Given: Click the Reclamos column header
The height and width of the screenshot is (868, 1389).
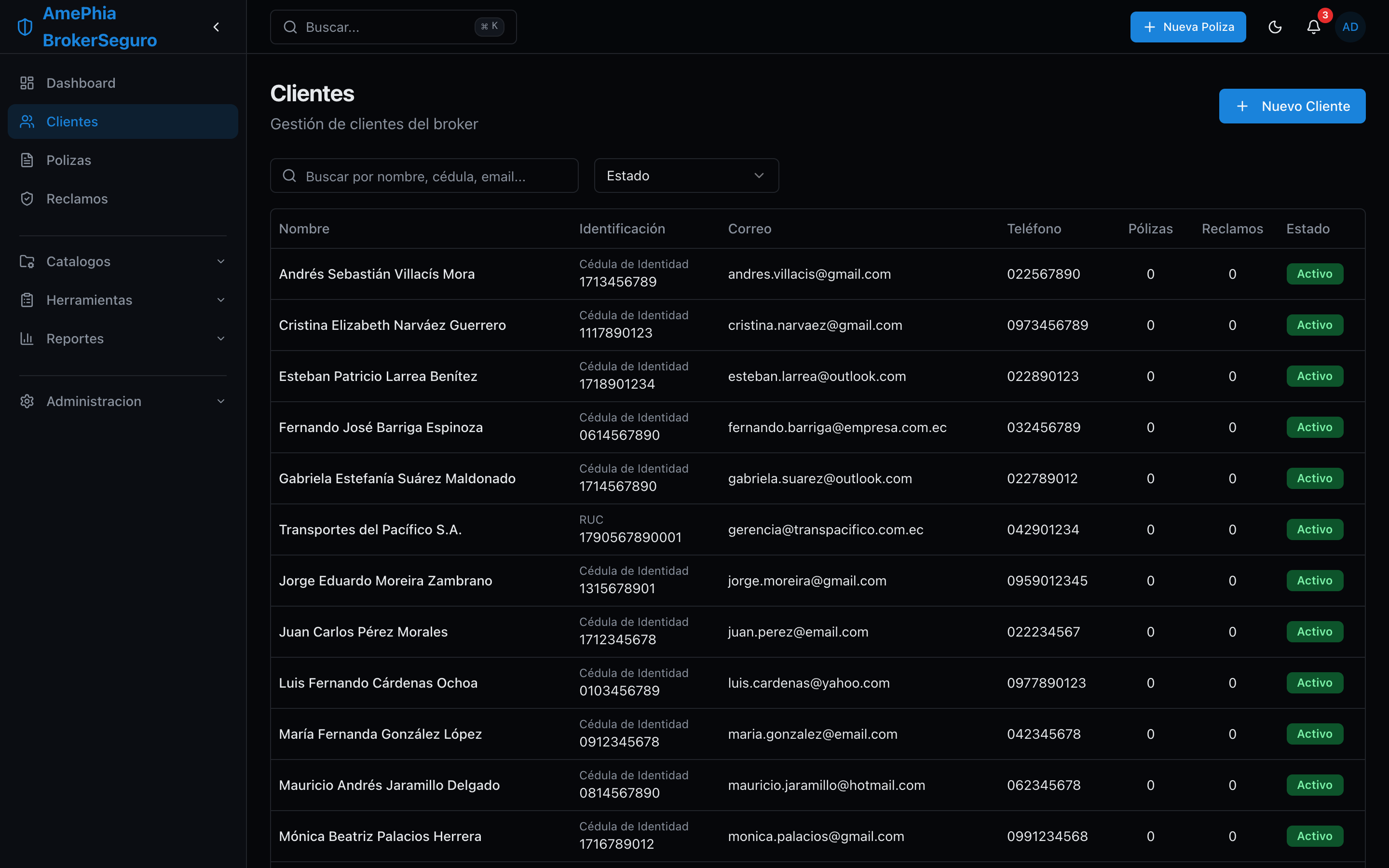Looking at the screenshot, I should click(x=1232, y=229).
